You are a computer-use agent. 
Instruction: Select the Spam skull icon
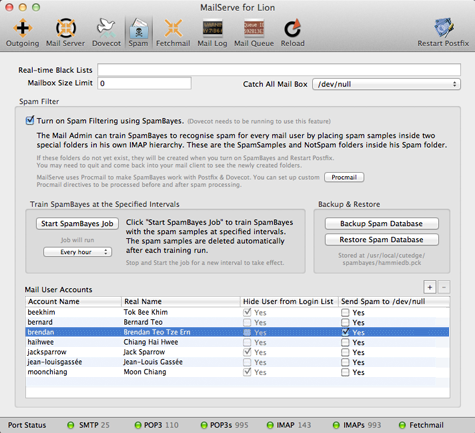pyautogui.click(x=139, y=28)
